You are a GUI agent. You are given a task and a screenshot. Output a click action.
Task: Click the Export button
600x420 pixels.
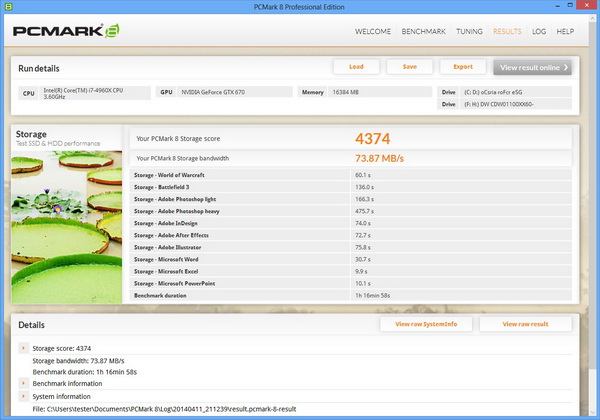[x=463, y=67]
